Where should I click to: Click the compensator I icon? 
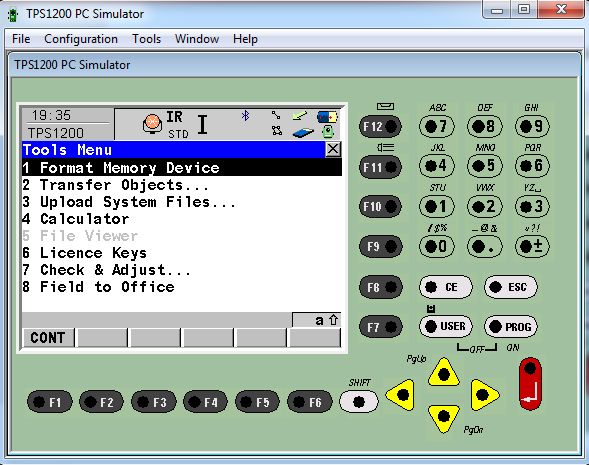pos(202,124)
